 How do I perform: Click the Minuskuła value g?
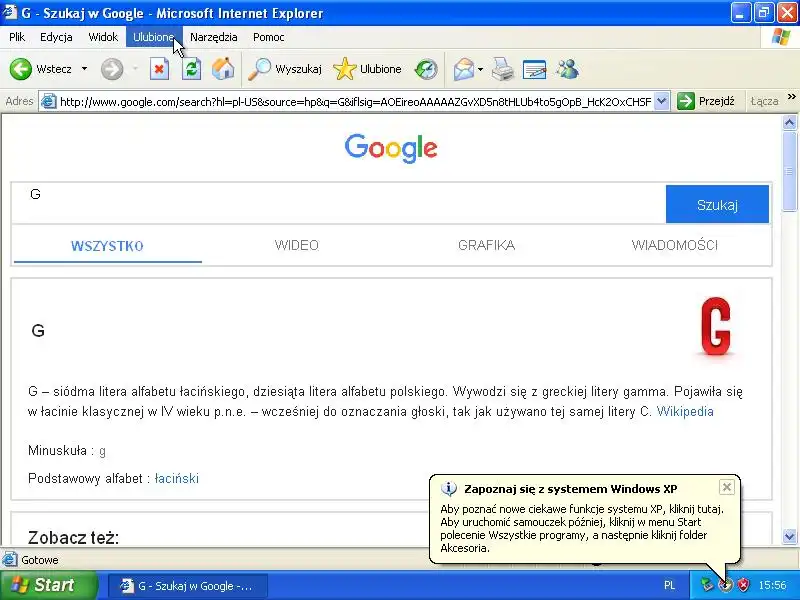coord(103,451)
